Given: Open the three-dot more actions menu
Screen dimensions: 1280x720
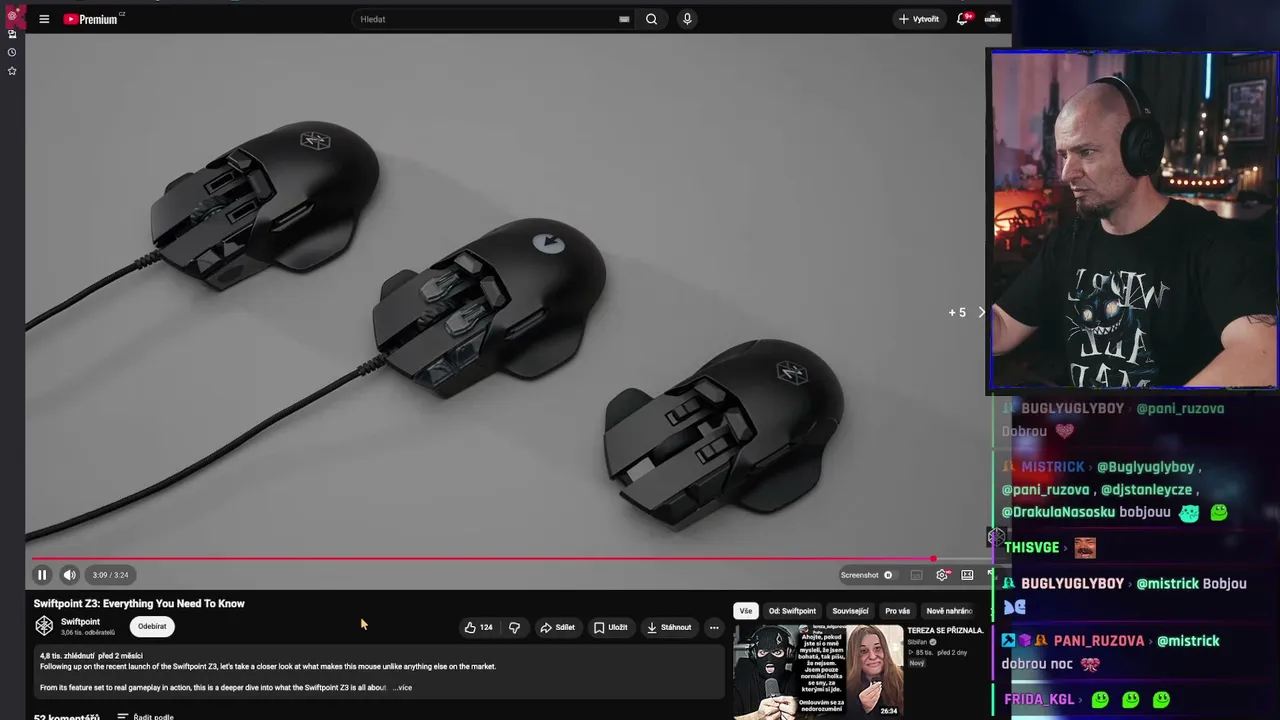Looking at the screenshot, I should point(714,628).
